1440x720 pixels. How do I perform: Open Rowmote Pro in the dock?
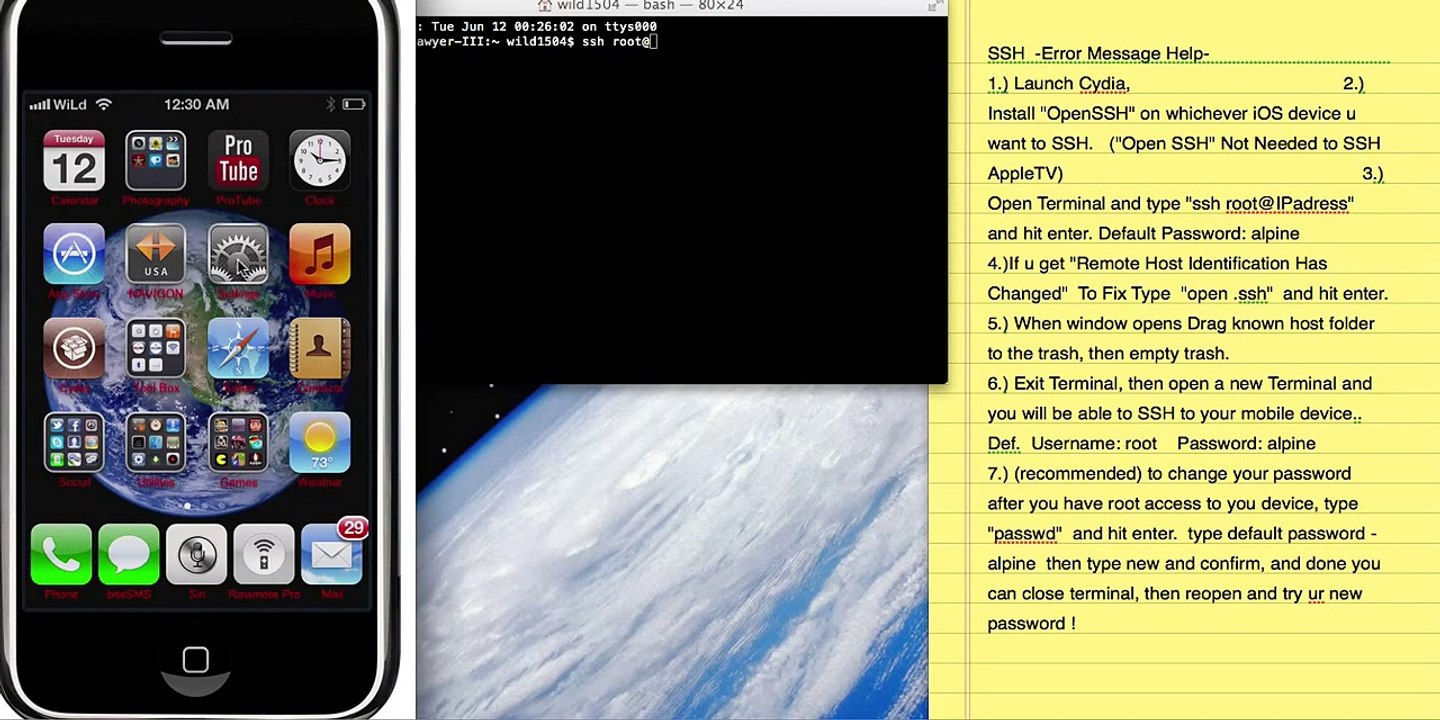pyautogui.click(x=264, y=554)
